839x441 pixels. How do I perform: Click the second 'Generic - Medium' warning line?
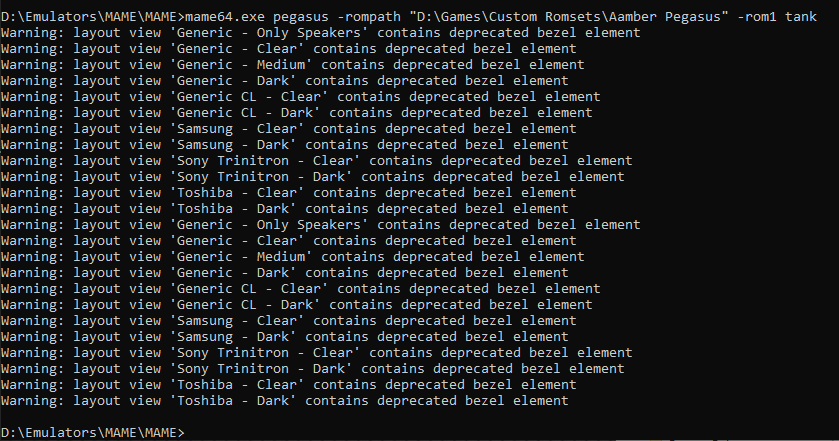(293, 257)
